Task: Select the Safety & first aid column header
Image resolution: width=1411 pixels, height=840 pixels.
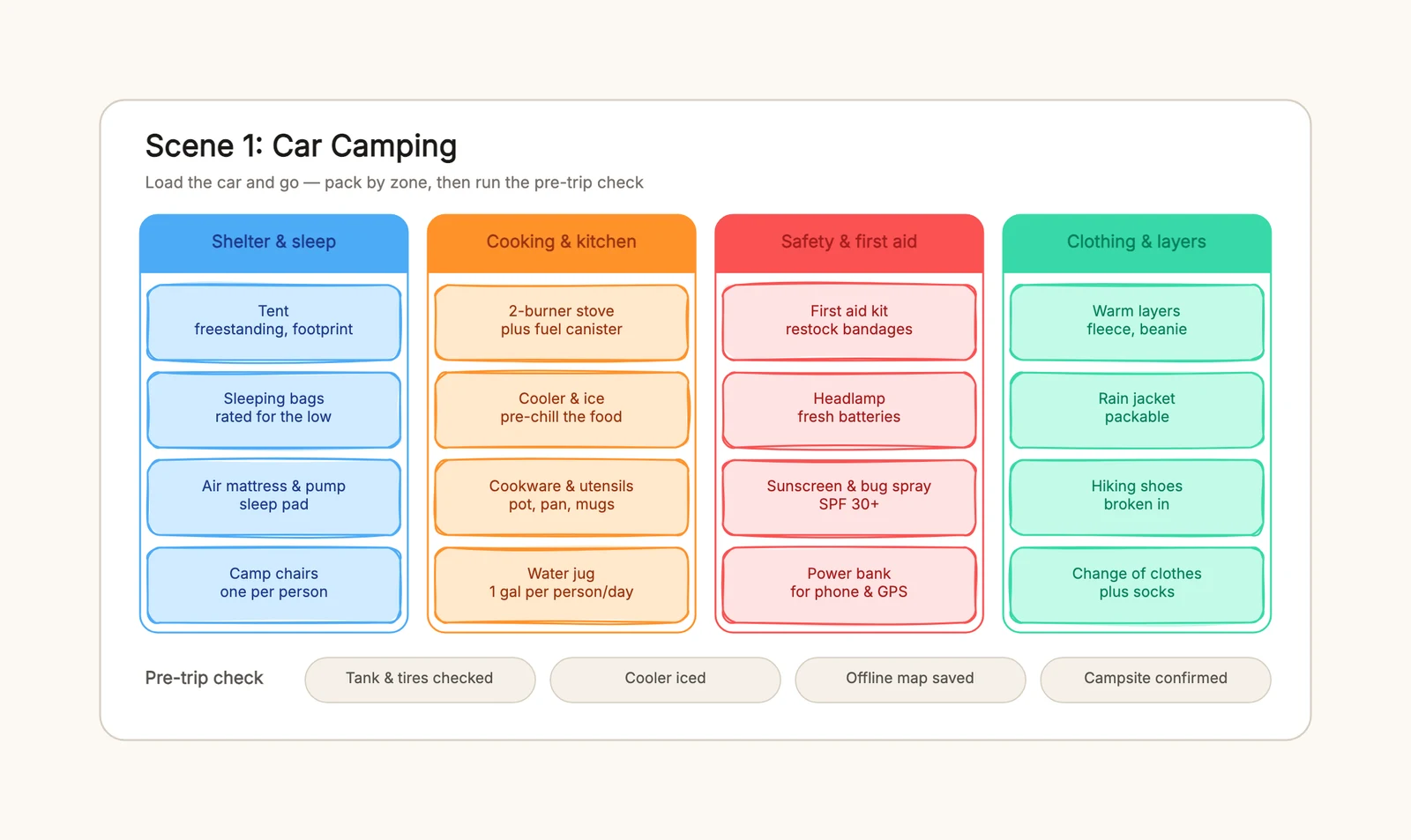Action: click(x=848, y=242)
